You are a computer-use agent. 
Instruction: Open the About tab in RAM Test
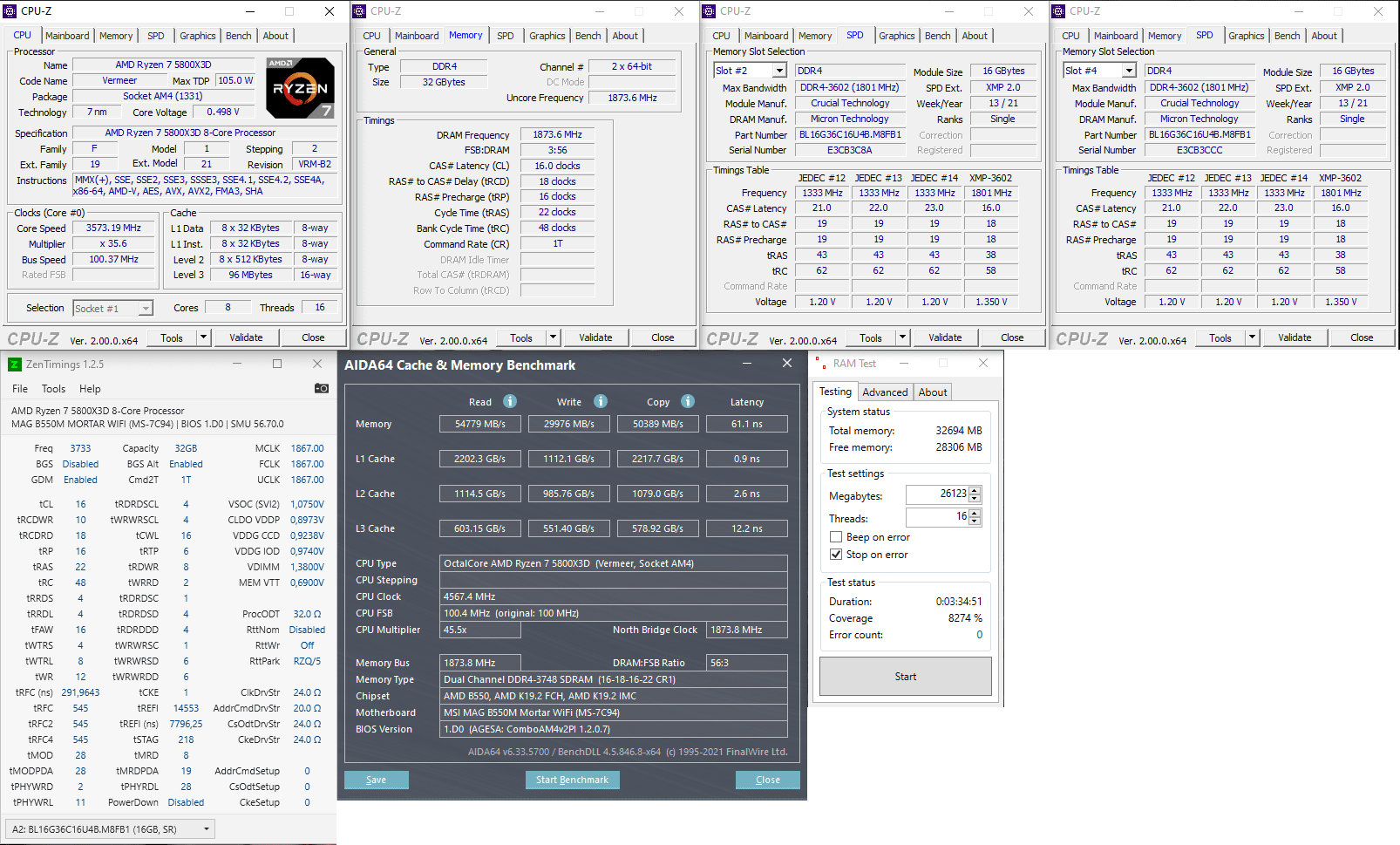tap(933, 392)
